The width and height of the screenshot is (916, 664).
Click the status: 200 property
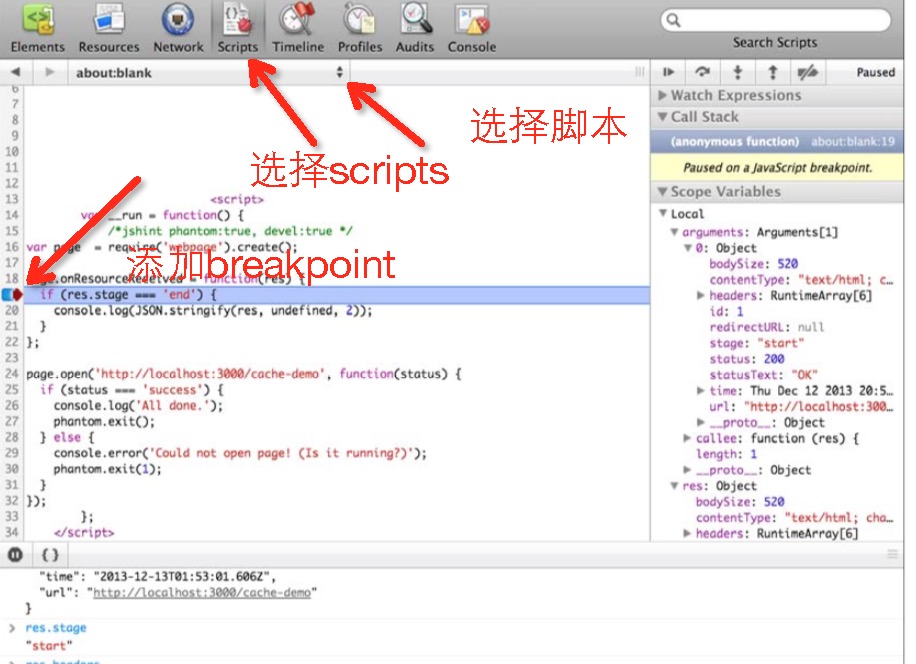pos(747,359)
